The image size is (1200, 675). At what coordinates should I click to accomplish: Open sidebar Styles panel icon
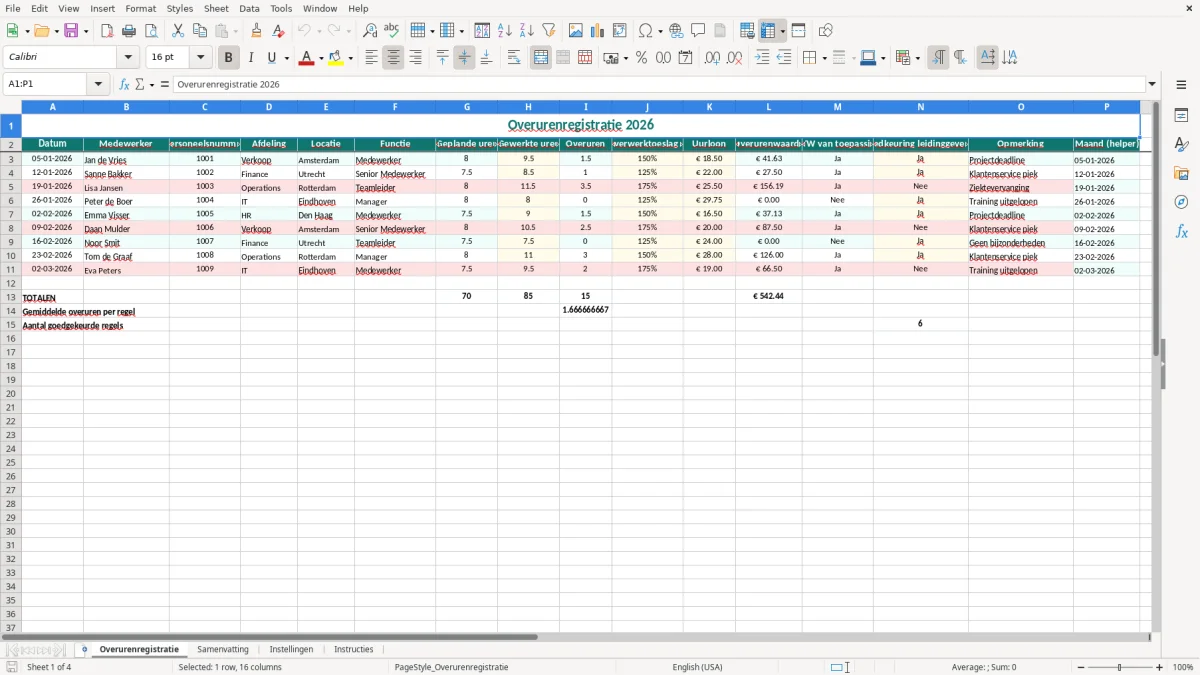(x=1181, y=144)
